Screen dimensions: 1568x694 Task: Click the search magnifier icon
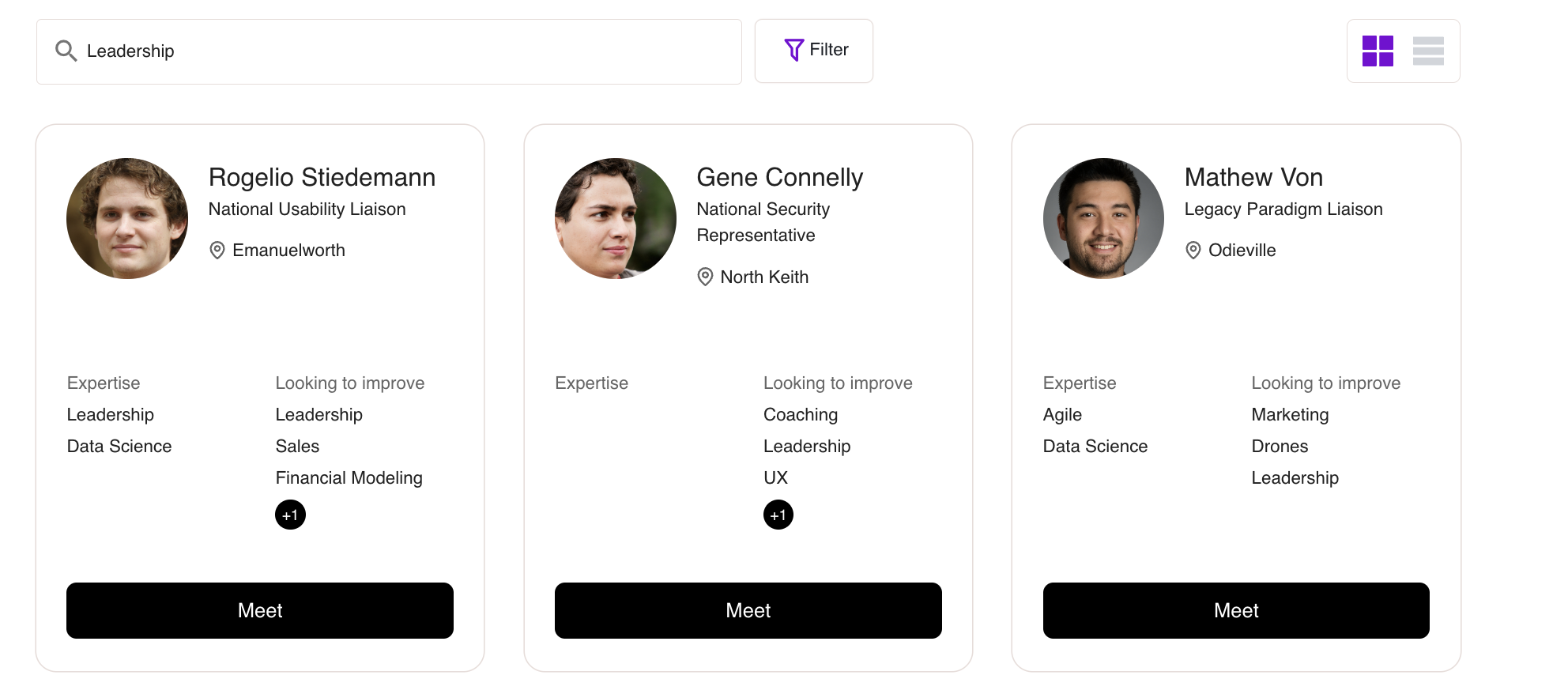(66, 51)
